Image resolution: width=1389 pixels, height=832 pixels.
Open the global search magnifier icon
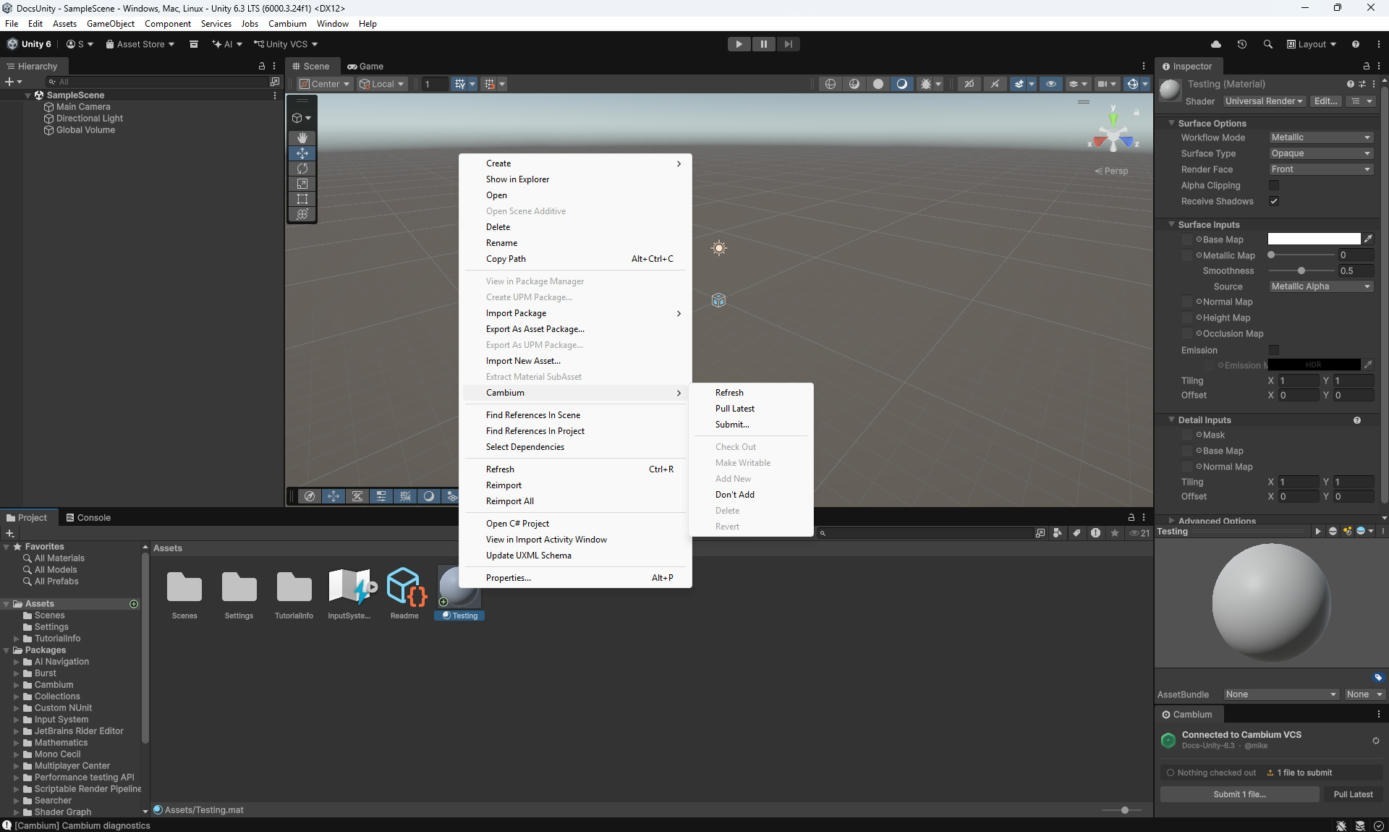click(1268, 44)
